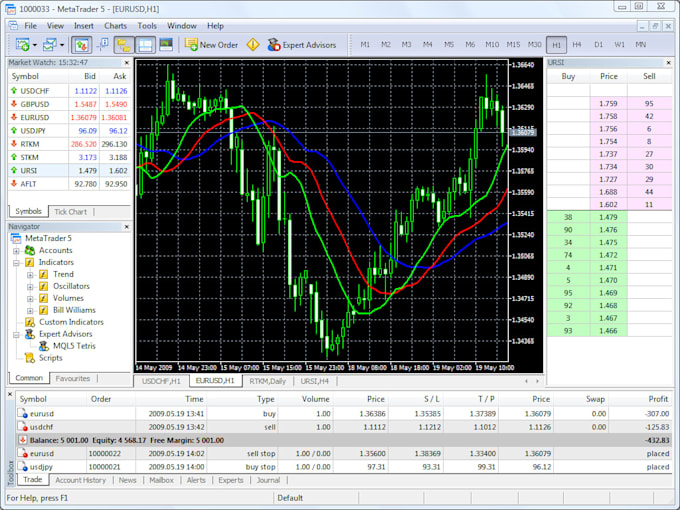Click the New Order button
Image resolution: width=680 pixels, height=510 pixels.
211,45
